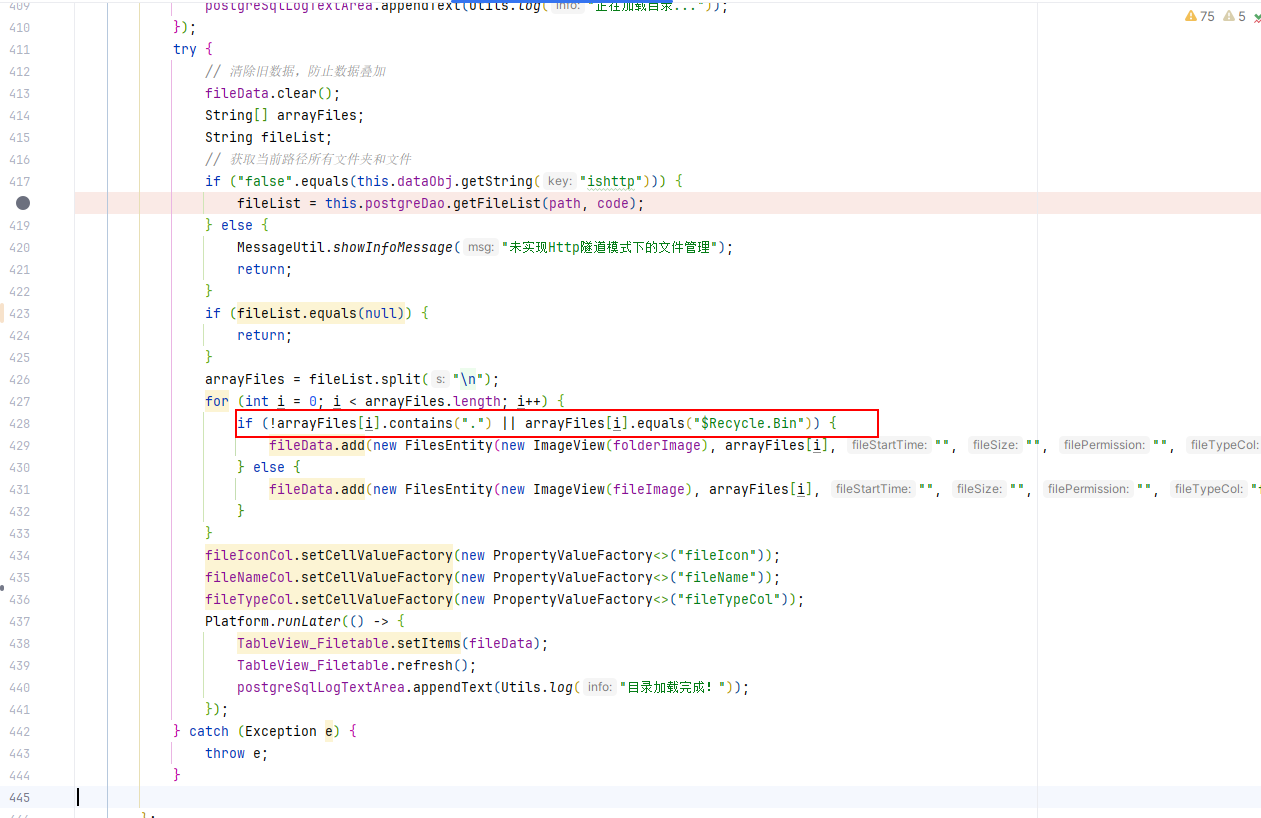The height and width of the screenshot is (818, 1261).
Task: Click line number 428 in the gutter
Action: (19, 423)
